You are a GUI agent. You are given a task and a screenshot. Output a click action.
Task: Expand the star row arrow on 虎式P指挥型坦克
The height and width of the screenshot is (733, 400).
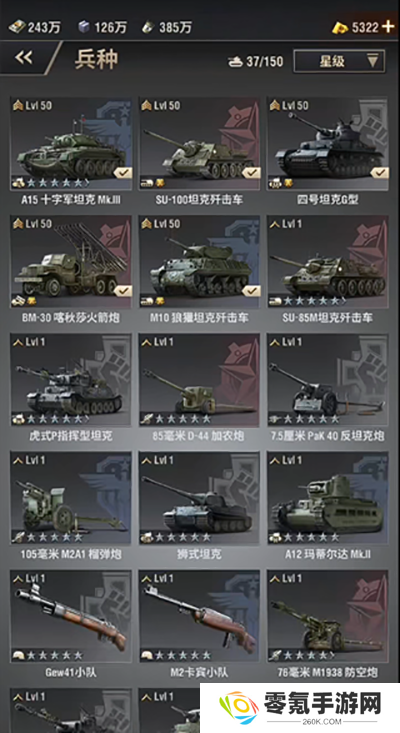[x=86, y=418]
